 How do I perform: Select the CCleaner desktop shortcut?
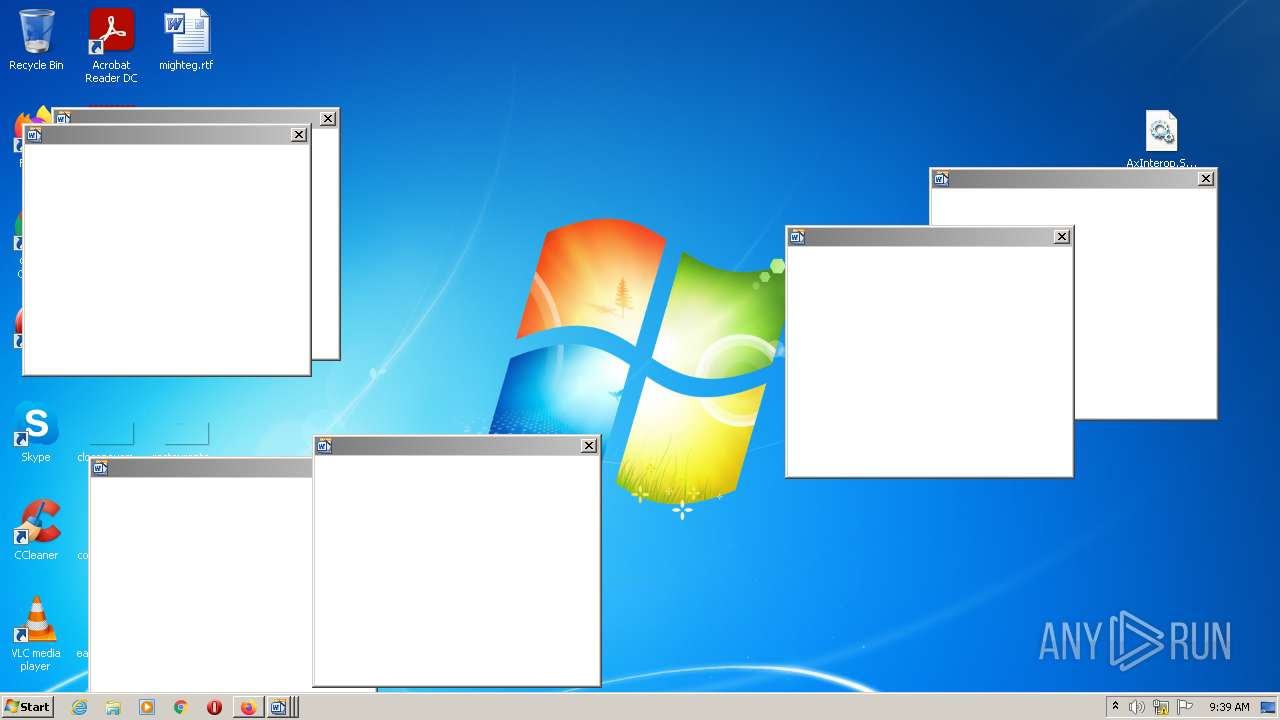pos(36,530)
